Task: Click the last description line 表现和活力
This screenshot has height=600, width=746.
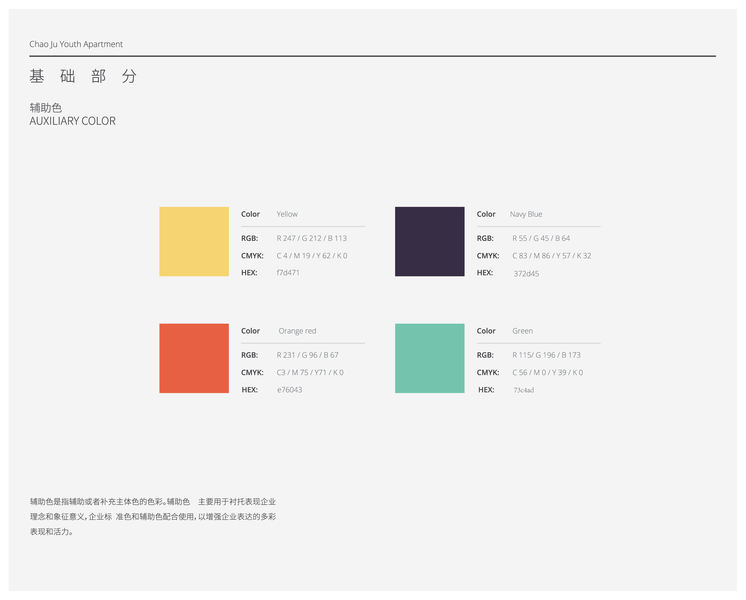Action: pos(52,532)
